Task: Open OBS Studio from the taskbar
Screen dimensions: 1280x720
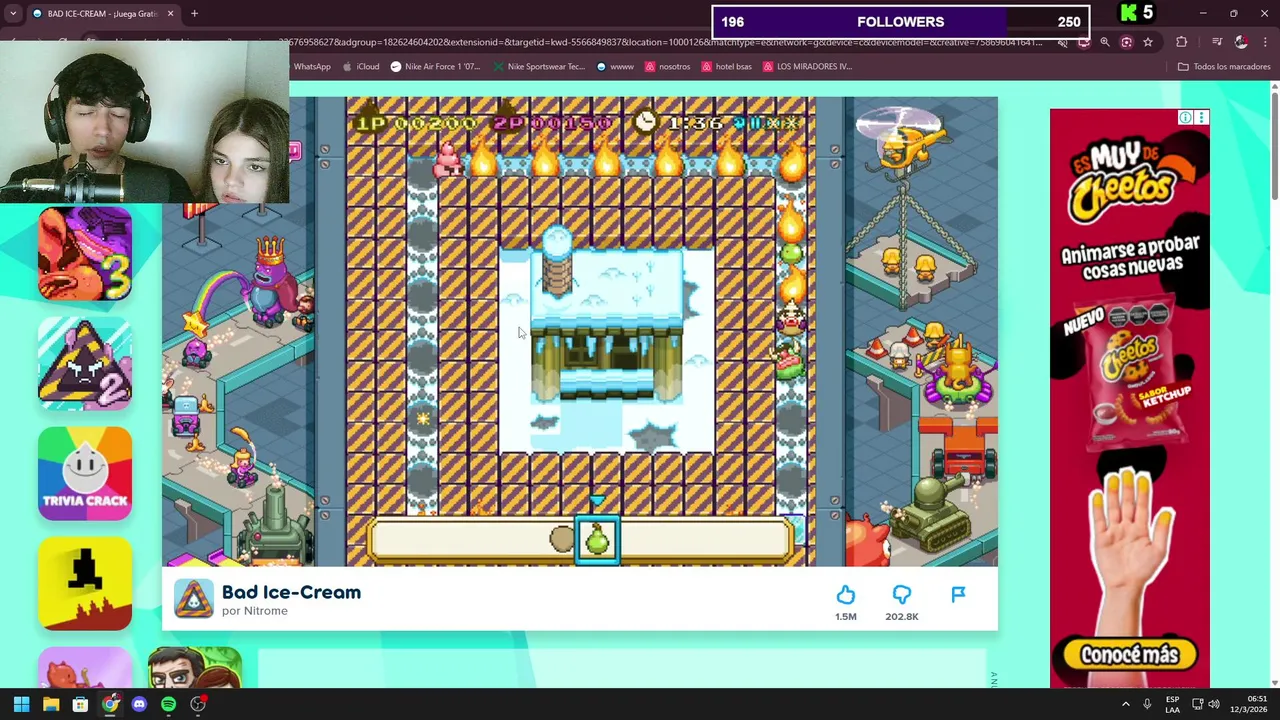Action: click(x=198, y=704)
